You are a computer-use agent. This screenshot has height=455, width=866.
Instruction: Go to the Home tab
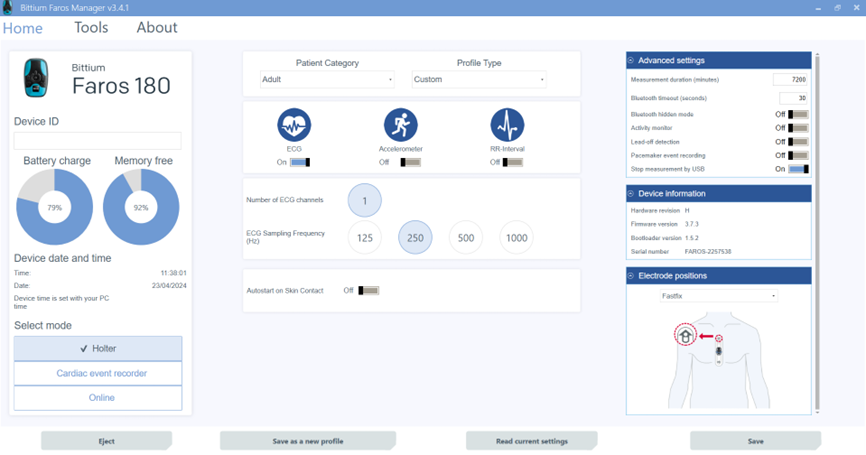23,28
